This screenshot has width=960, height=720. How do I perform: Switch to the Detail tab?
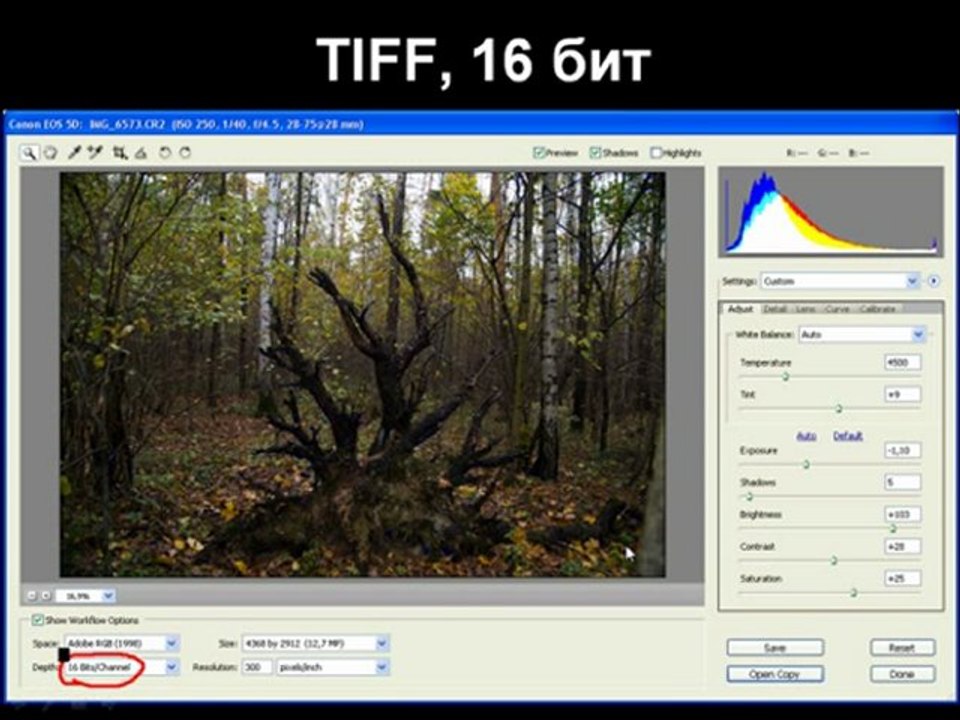point(774,309)
